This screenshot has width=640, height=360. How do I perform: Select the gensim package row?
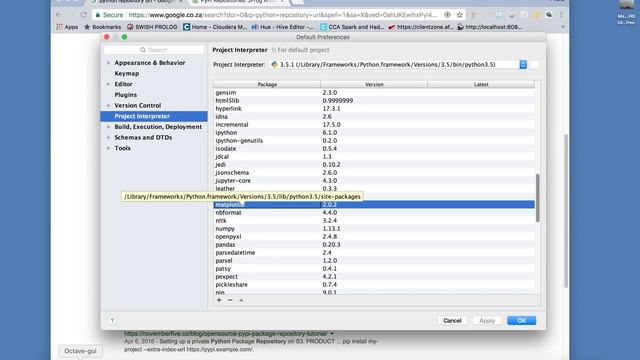tap(374, 93)
